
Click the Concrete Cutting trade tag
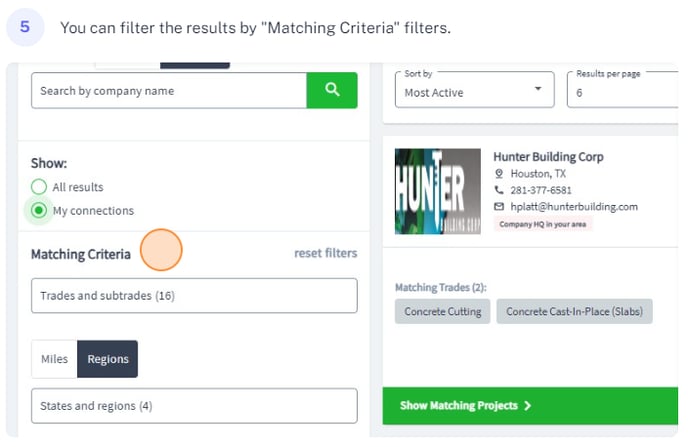coord(442,311)
